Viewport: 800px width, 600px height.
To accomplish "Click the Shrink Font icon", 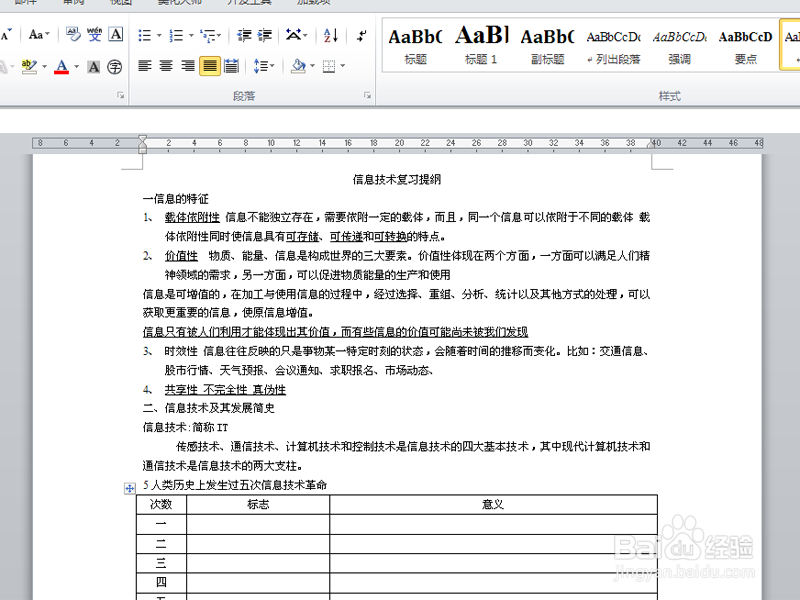I will pos(6,35).
